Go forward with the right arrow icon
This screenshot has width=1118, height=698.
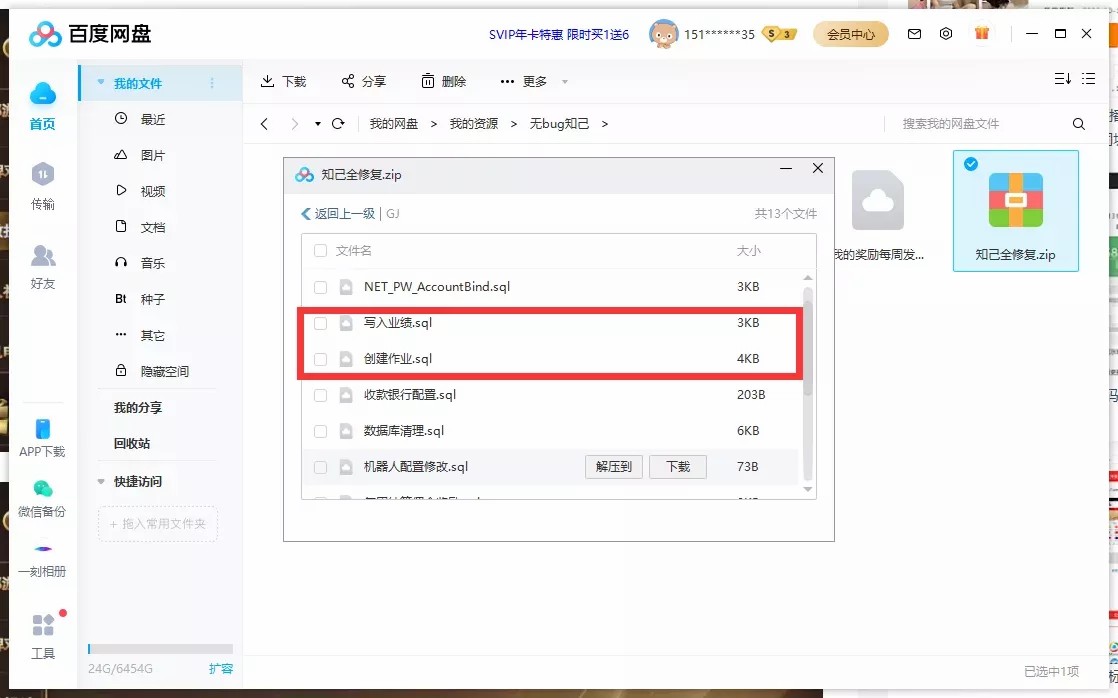294,123
